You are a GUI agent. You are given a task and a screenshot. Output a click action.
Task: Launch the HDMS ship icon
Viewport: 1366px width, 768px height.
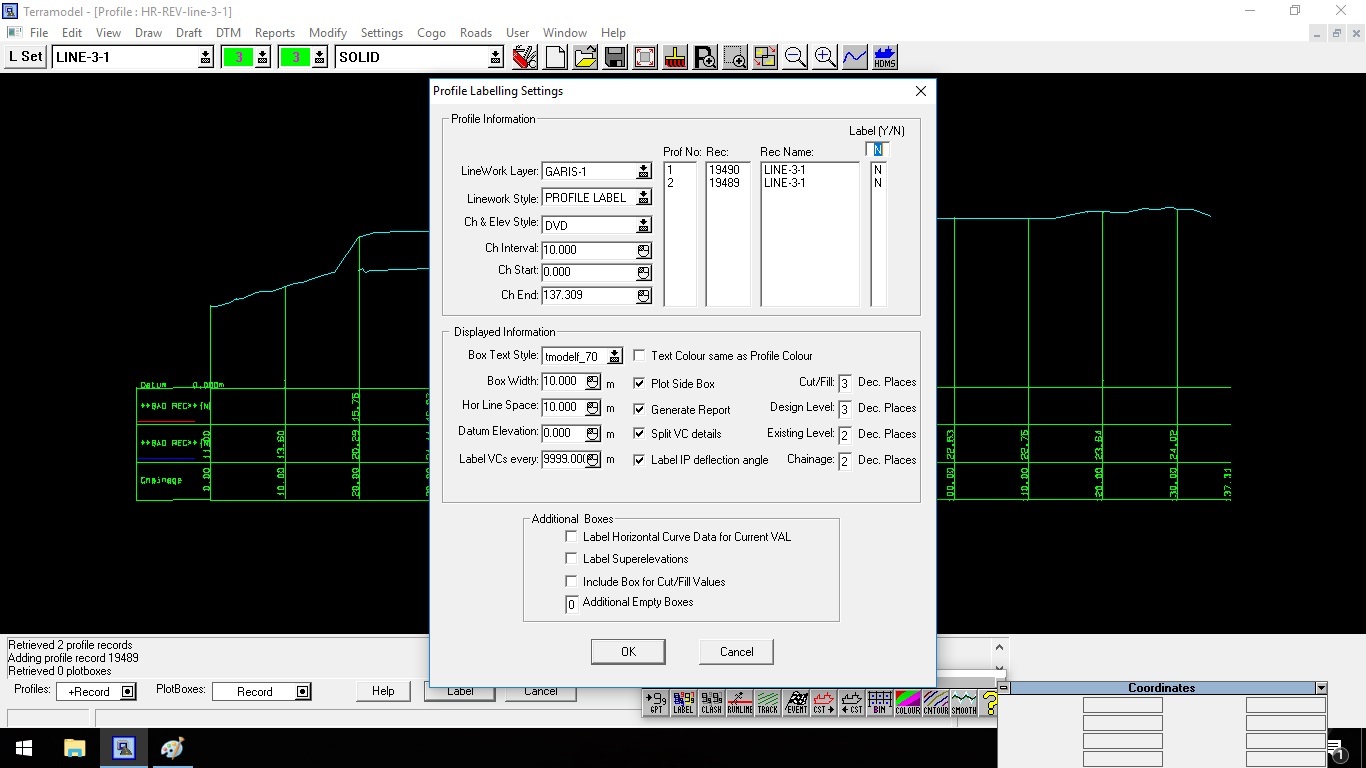[x=885, y=57]
